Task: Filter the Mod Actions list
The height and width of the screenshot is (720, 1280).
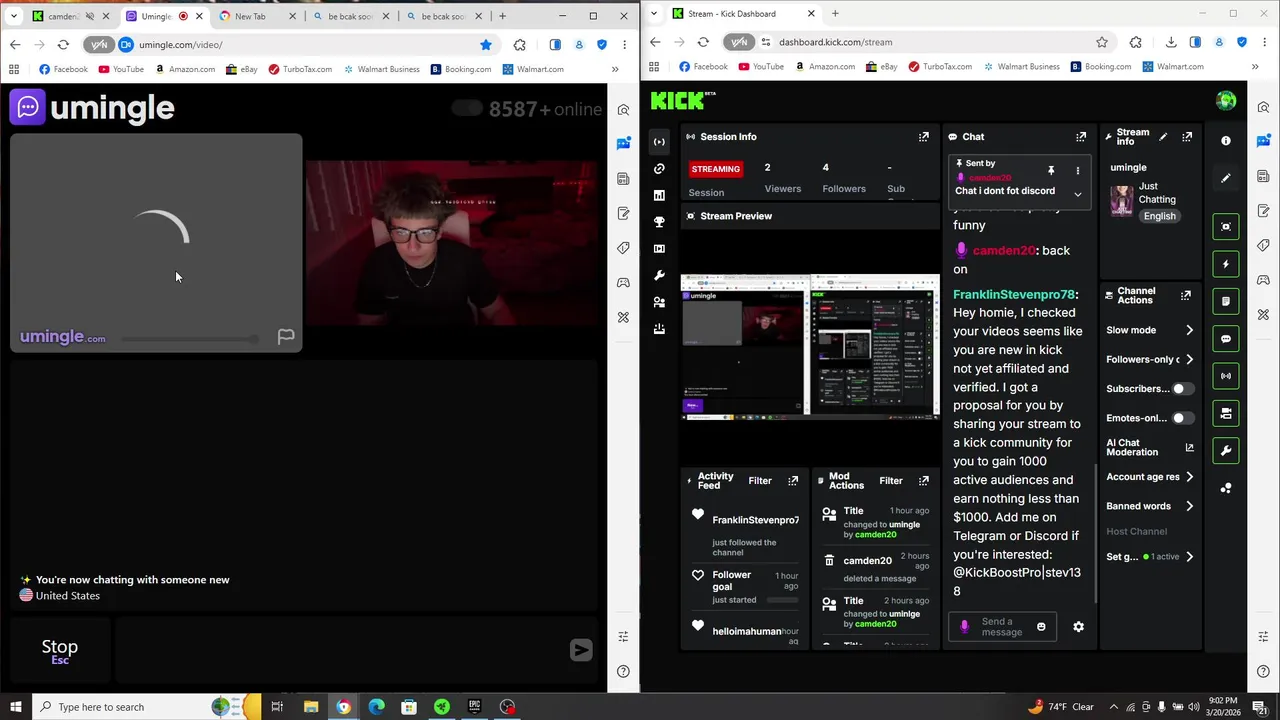Action: pos(890,481)
